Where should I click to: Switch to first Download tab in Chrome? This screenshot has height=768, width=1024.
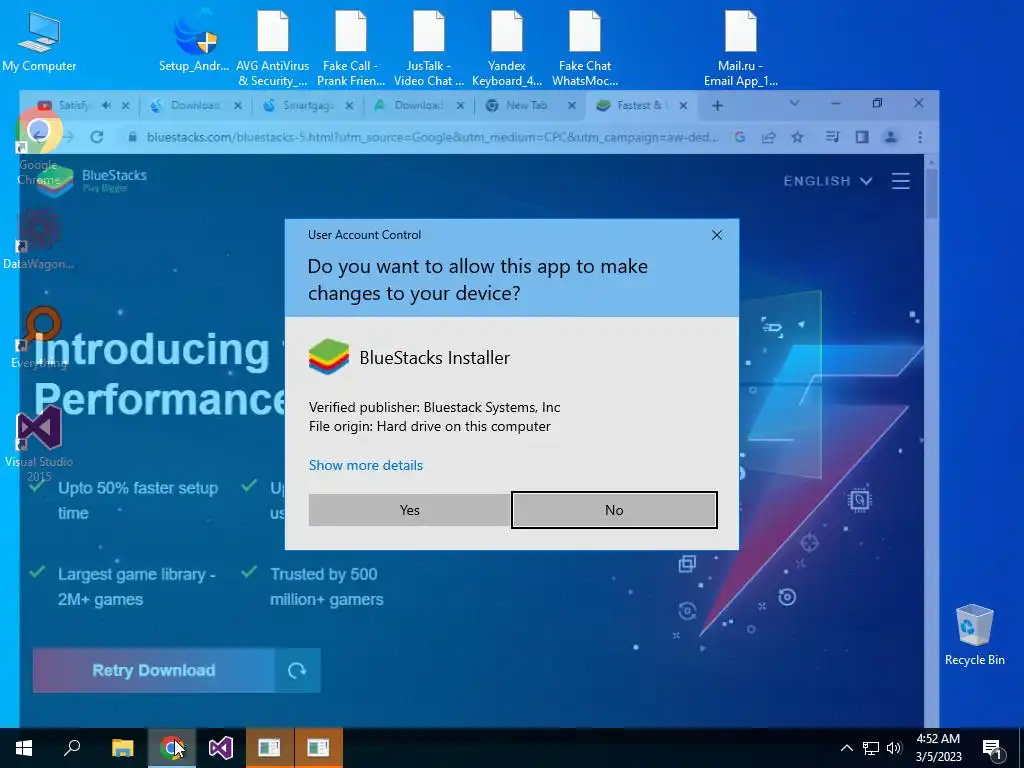pos(195,105)
